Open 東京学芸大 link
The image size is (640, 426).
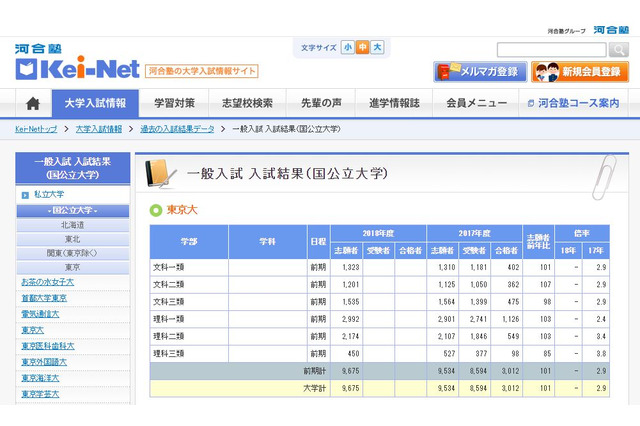click(x=40, y=394)
